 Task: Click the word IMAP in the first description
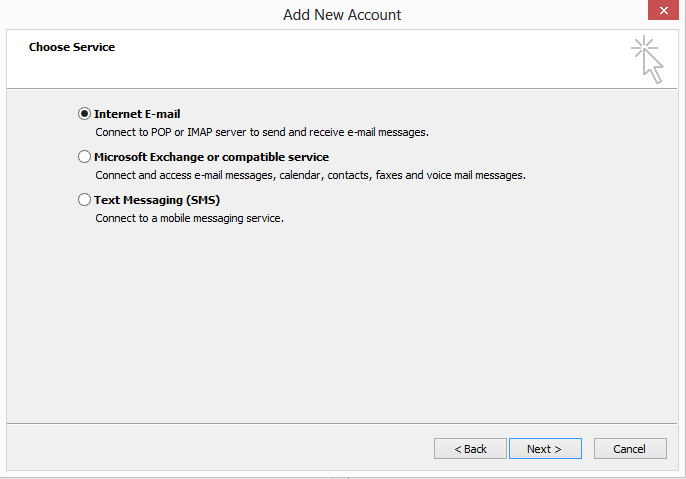(x=200, y=132)
